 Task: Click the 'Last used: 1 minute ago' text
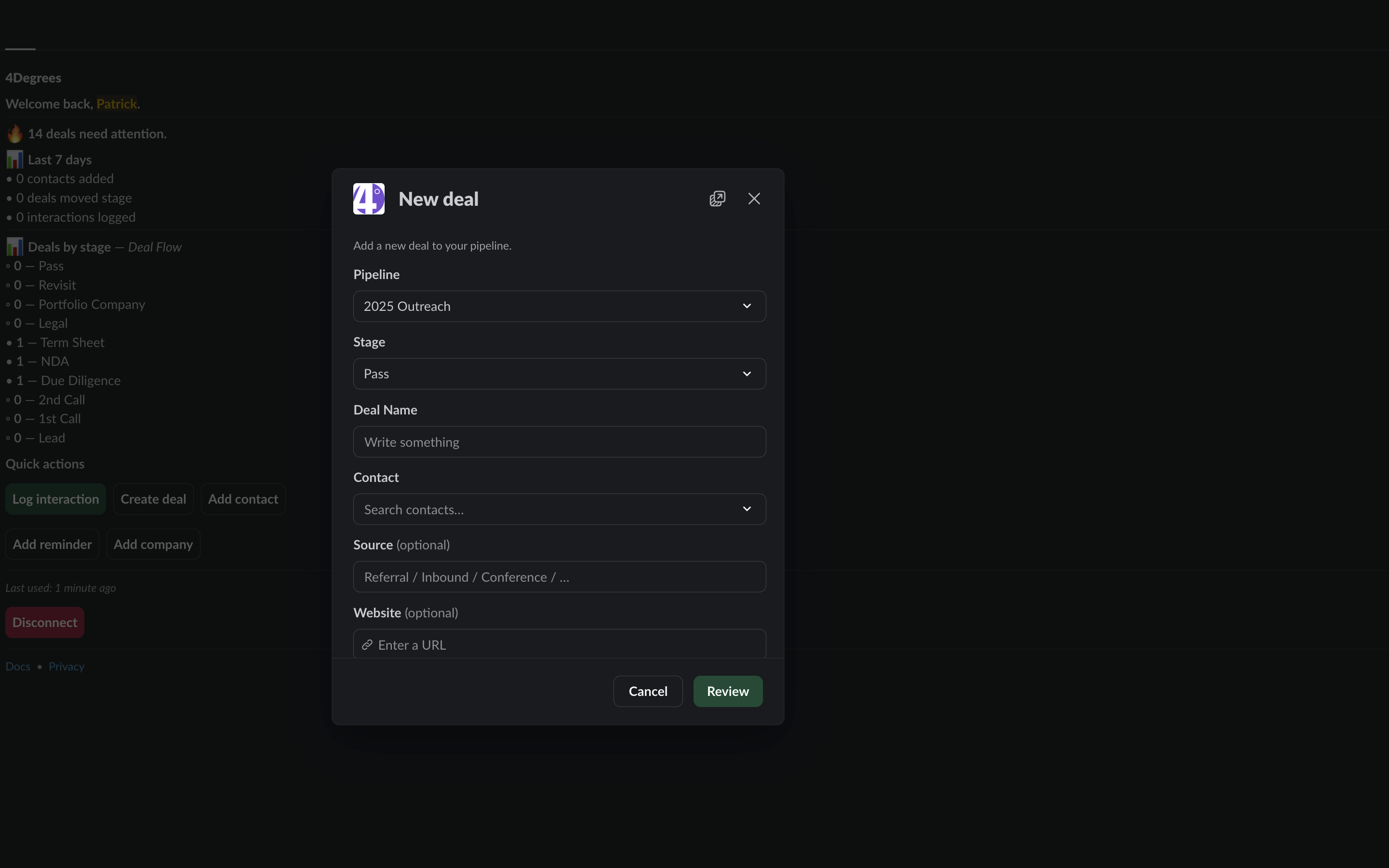coord(61,588)
